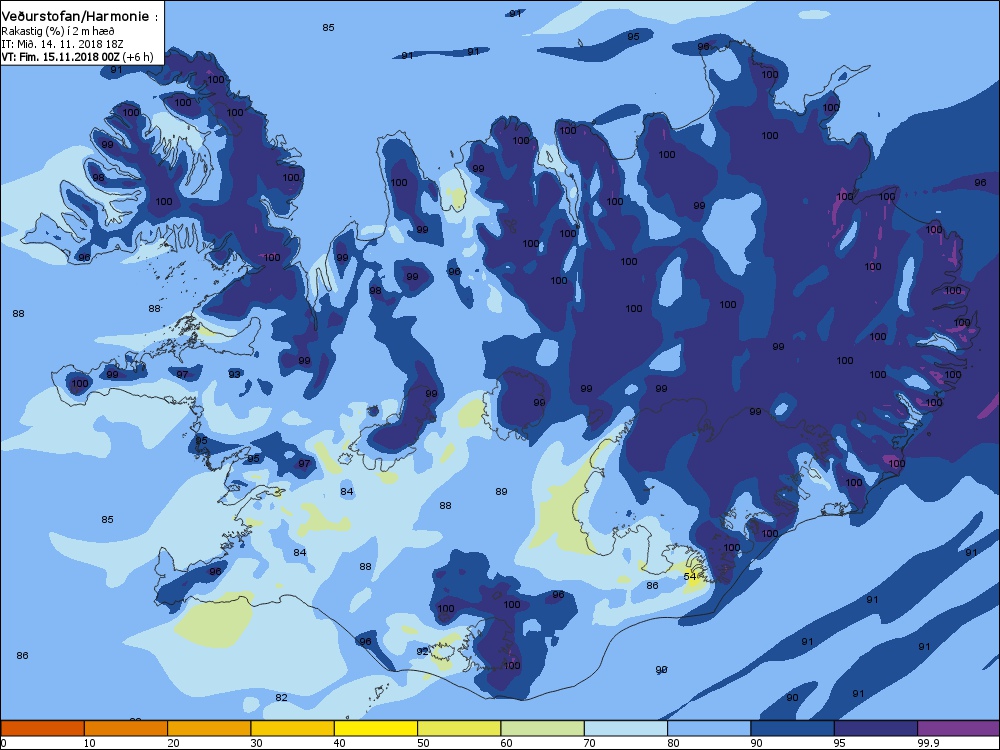Pick the light green 60–70 legend swatch
1000x750 pixels.
[543, 728]
